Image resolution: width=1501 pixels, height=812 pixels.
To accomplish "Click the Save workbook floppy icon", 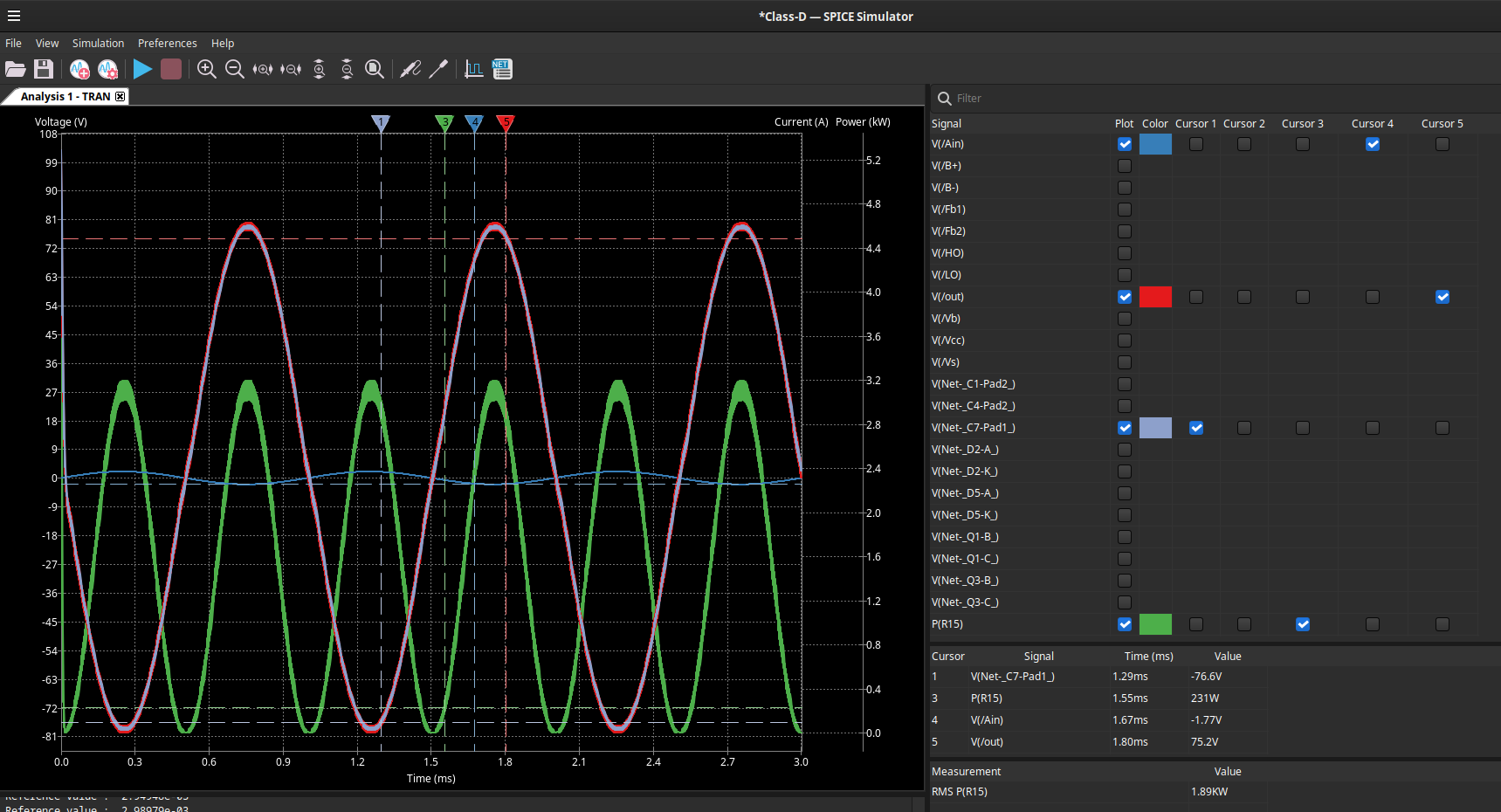I will (x=44, y=69).
